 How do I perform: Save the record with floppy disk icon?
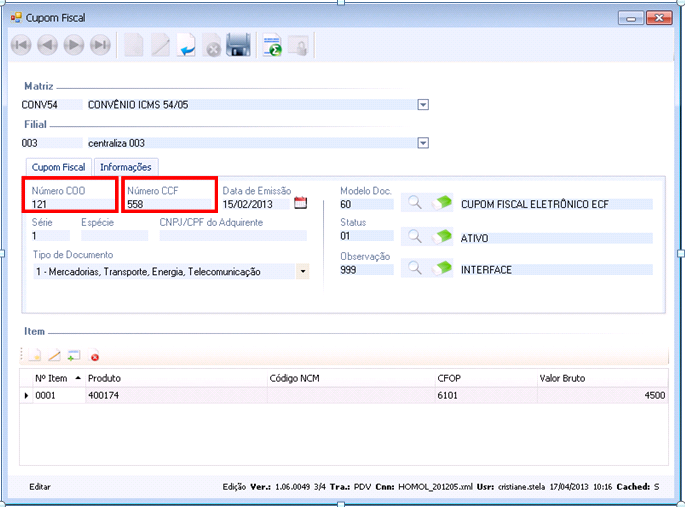[238, 45]
